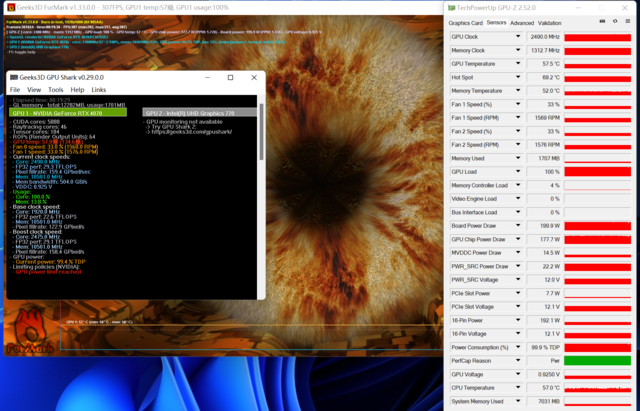Screen dimensions: 640x411
Task: Expand the Board Power Draw dropdown
Action: tap(518, 226)
